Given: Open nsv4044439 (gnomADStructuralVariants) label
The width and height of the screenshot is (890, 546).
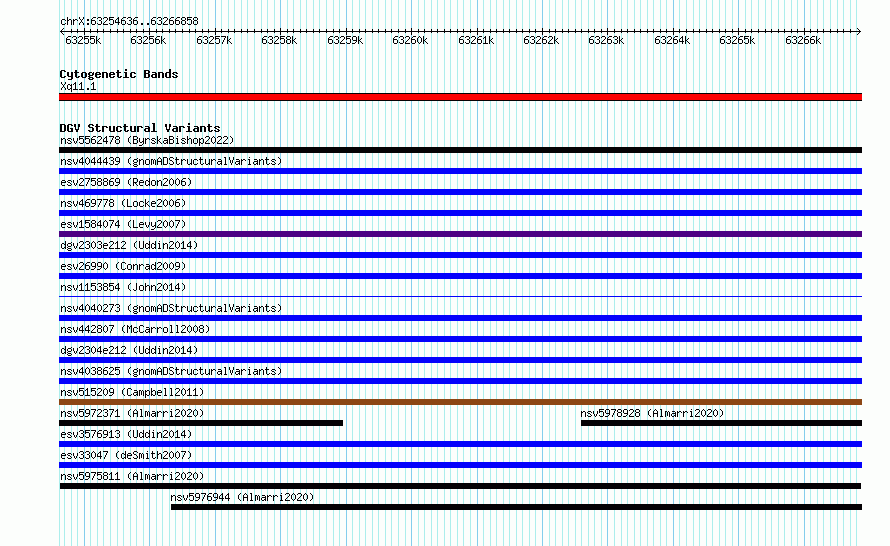Looking at the screenshot, I should [171, 161].
